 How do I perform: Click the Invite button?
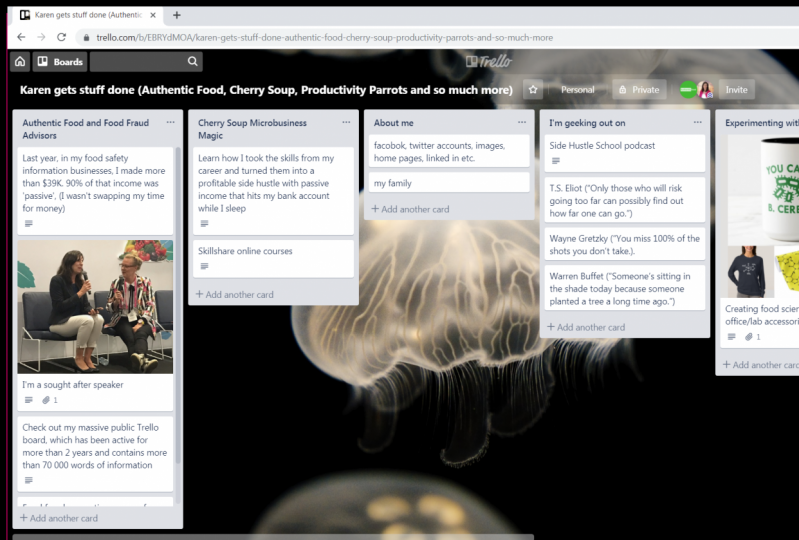click(736, 90)
